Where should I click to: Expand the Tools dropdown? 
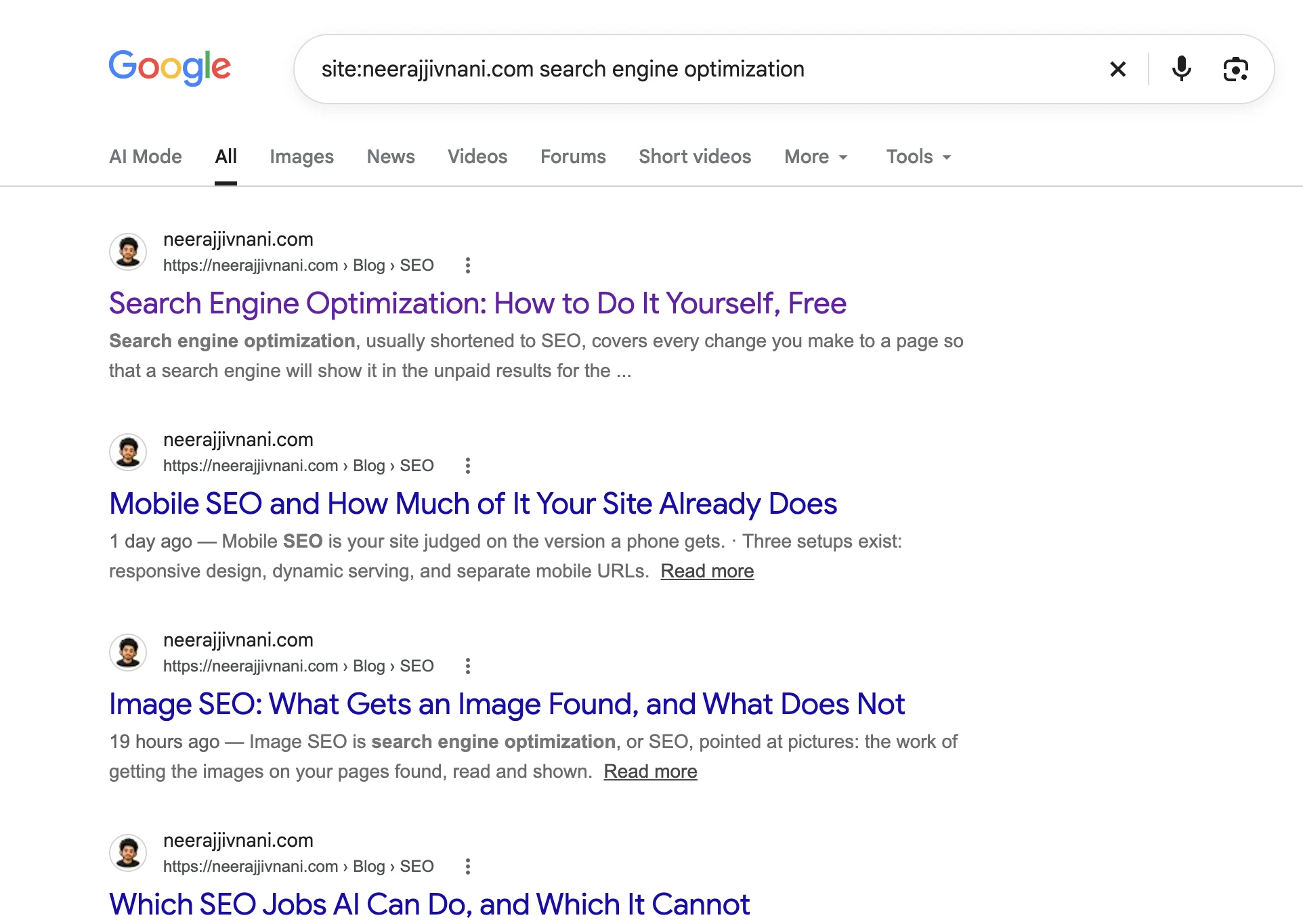919,157
